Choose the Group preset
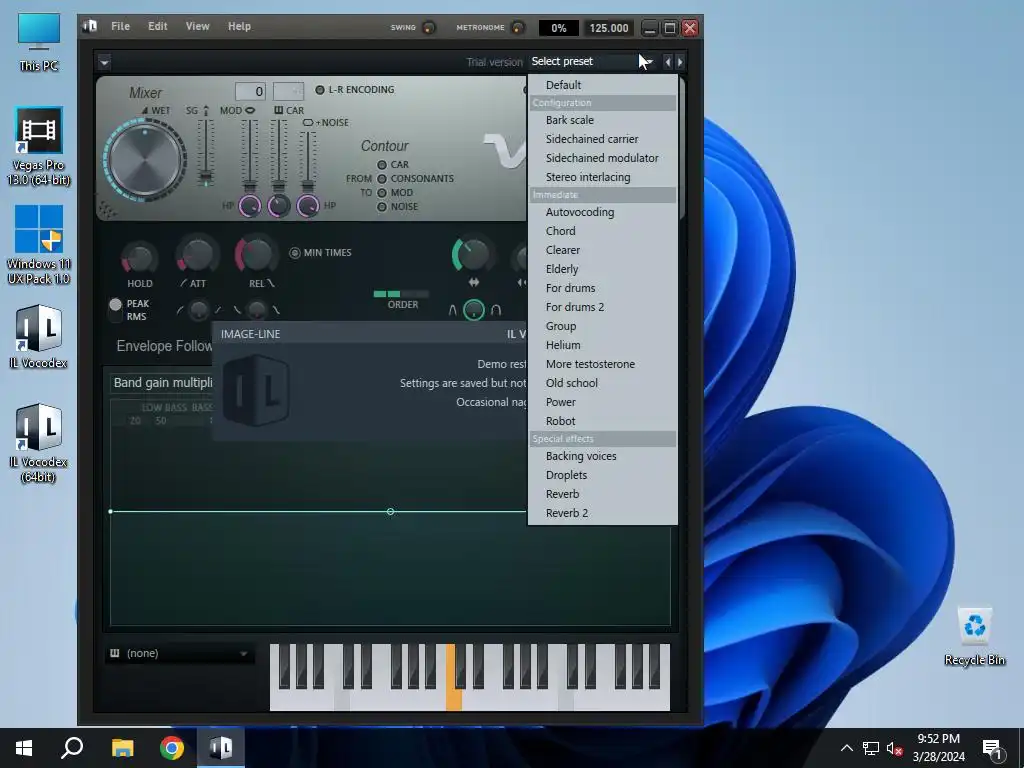The image size is (1024, 768). (x=602, y=326)
